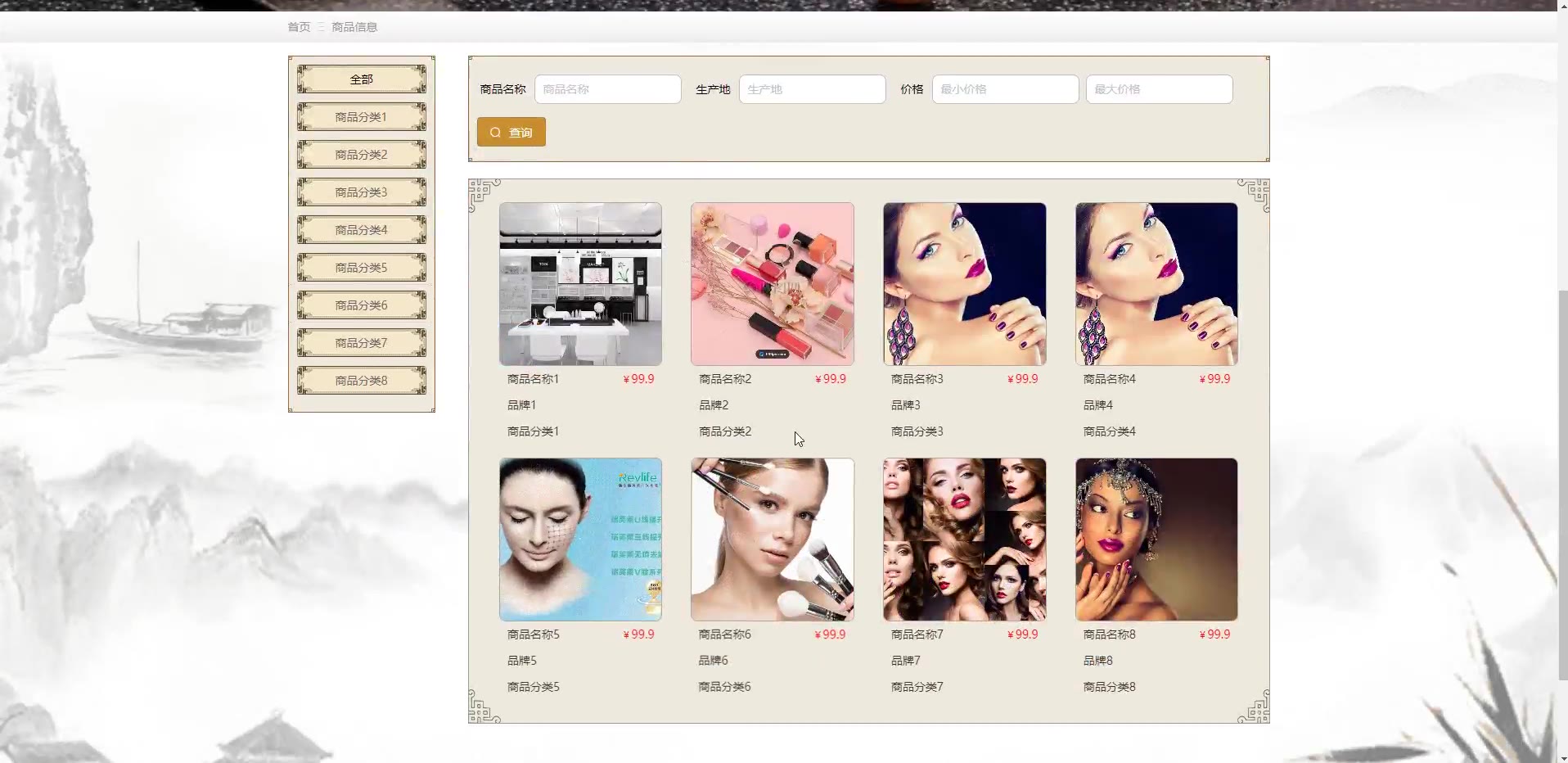Open 商品名称8 product image
The height and width of the screenshot is (763, 1568).
1156,540
